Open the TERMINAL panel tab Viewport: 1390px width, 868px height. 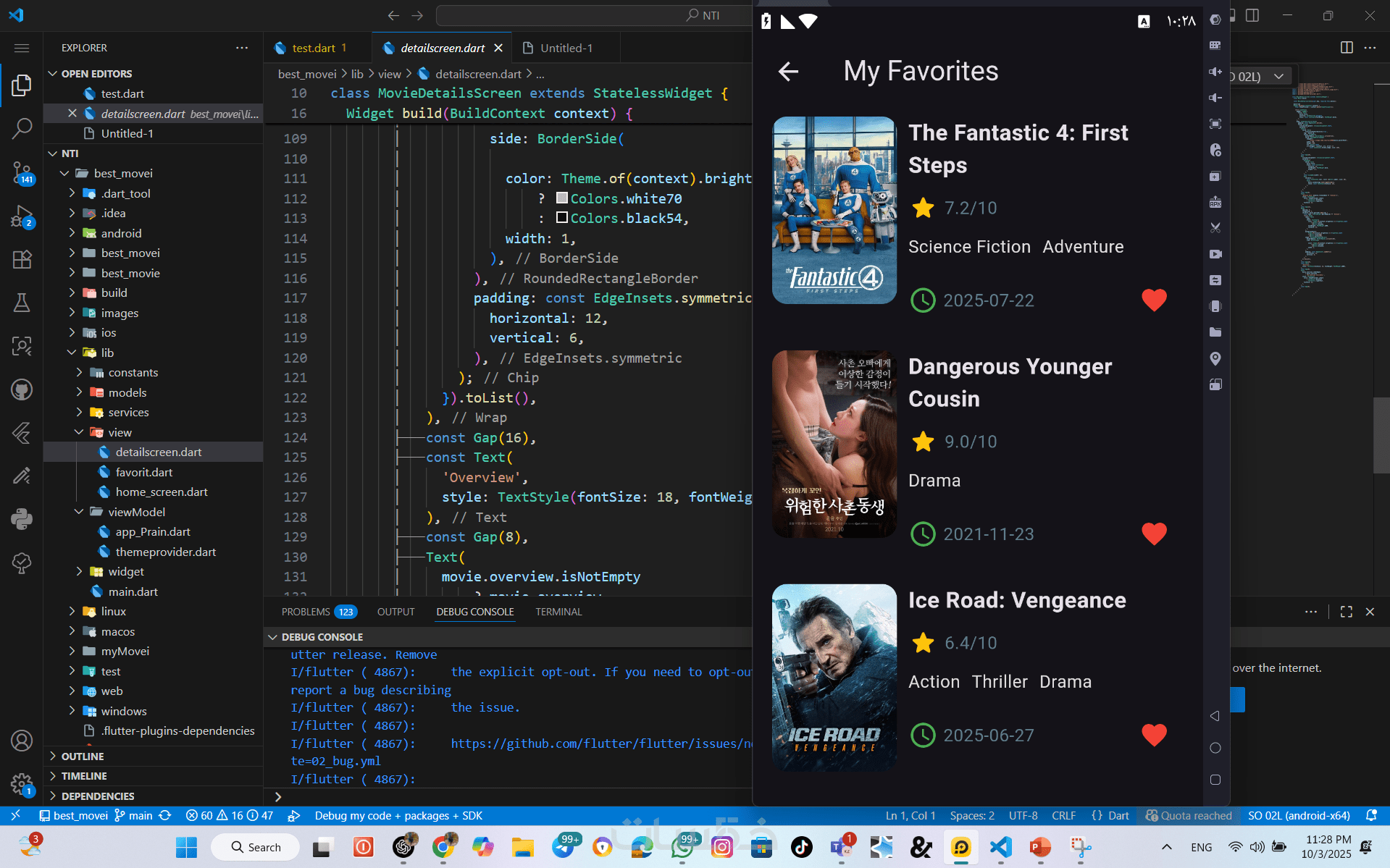click(x=558, y=612)
